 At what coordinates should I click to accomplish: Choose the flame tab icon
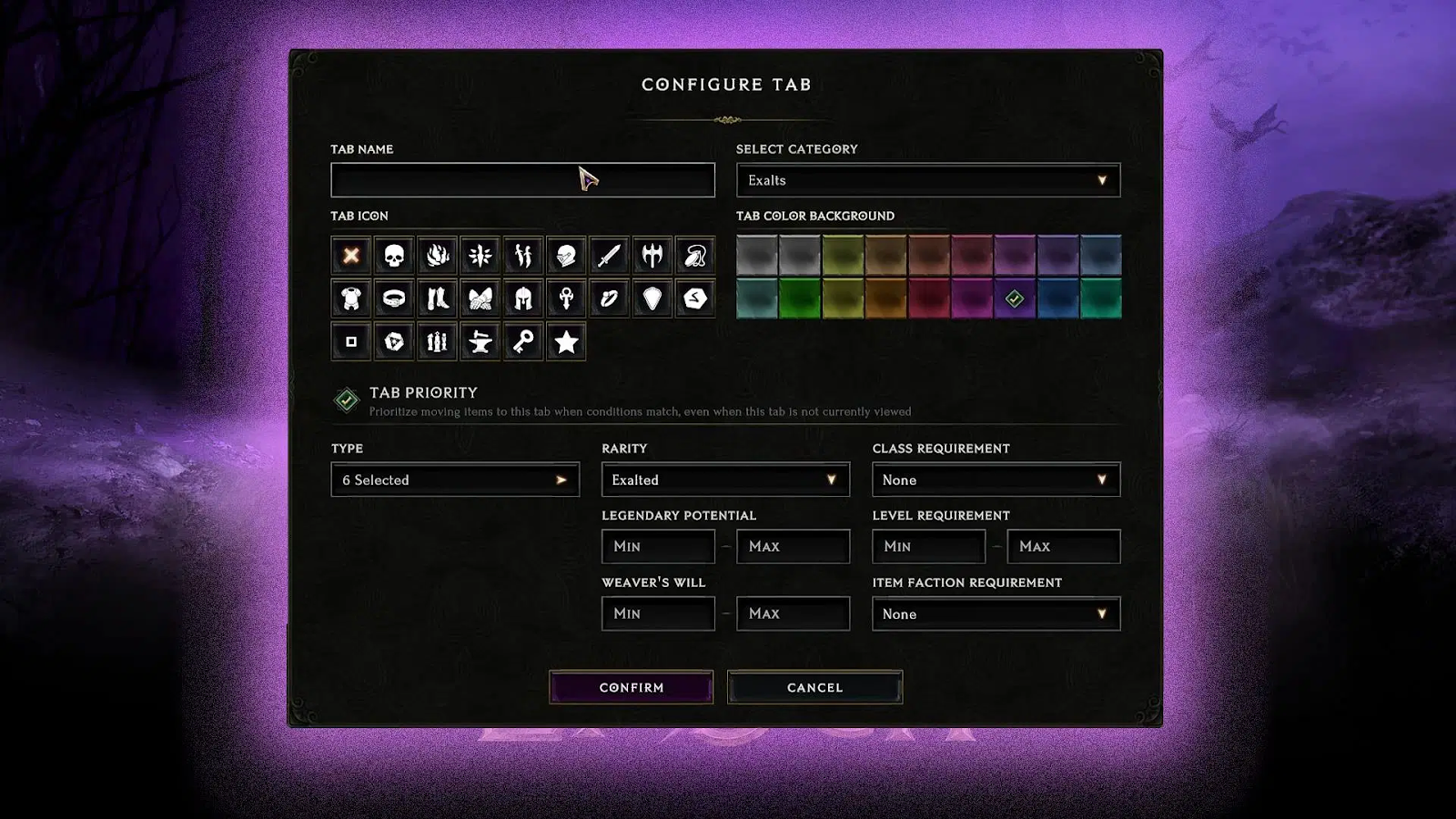pyautogui.click(x=437, y=256)
